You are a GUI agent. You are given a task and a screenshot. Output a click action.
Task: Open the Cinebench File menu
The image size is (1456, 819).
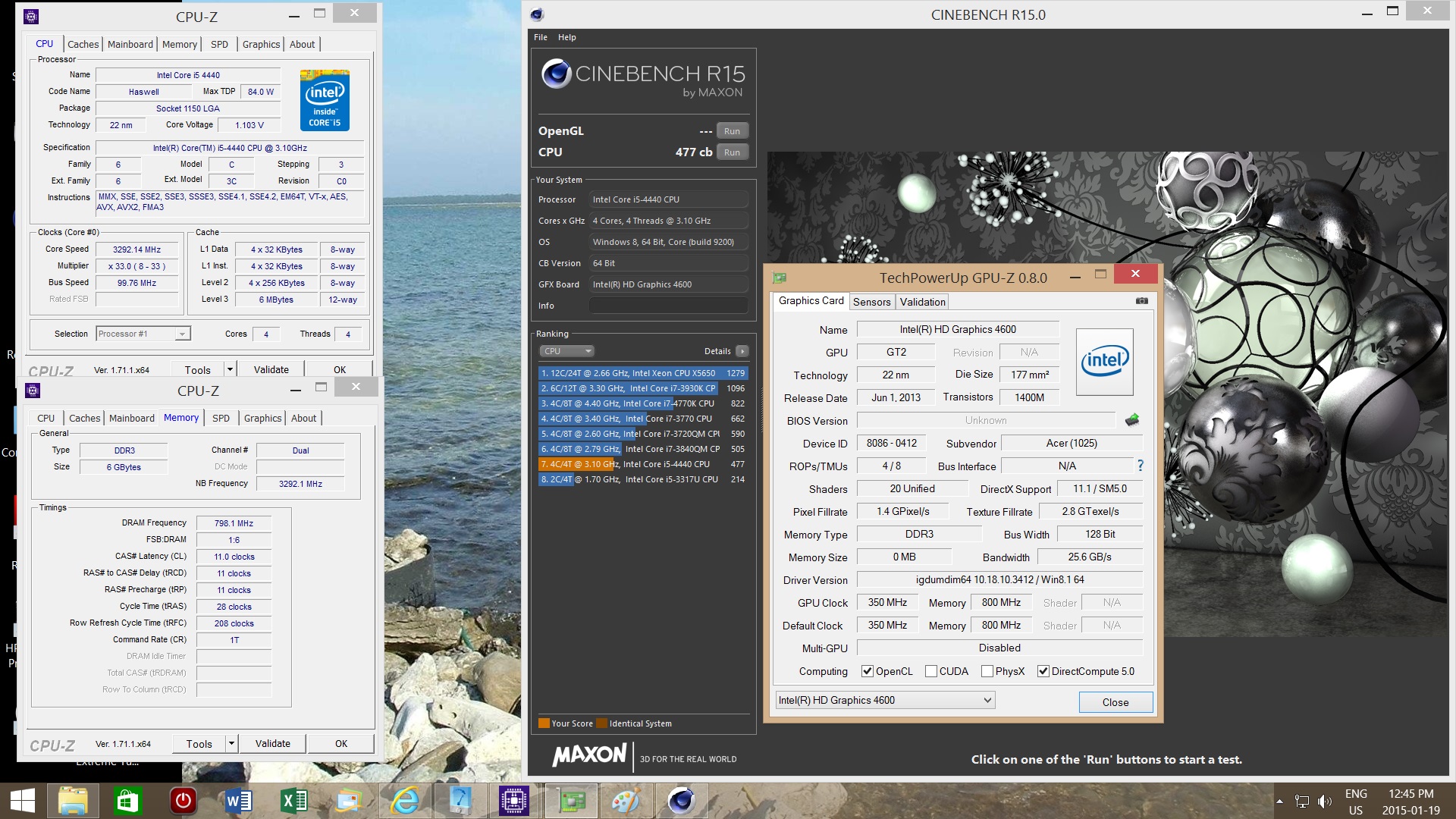(541, 37)
